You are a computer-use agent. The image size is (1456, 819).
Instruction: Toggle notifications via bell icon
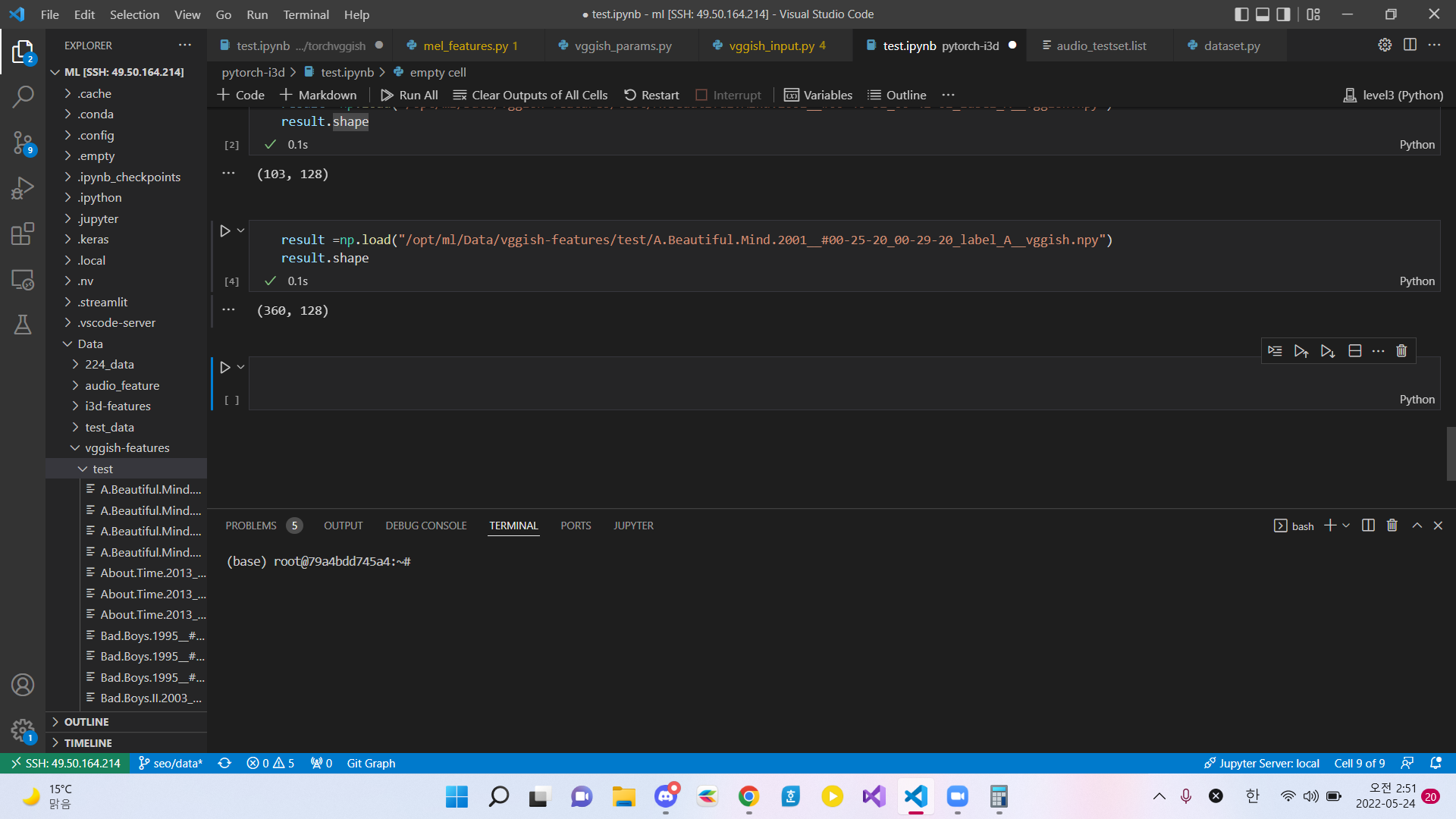tap(1437, 763)
